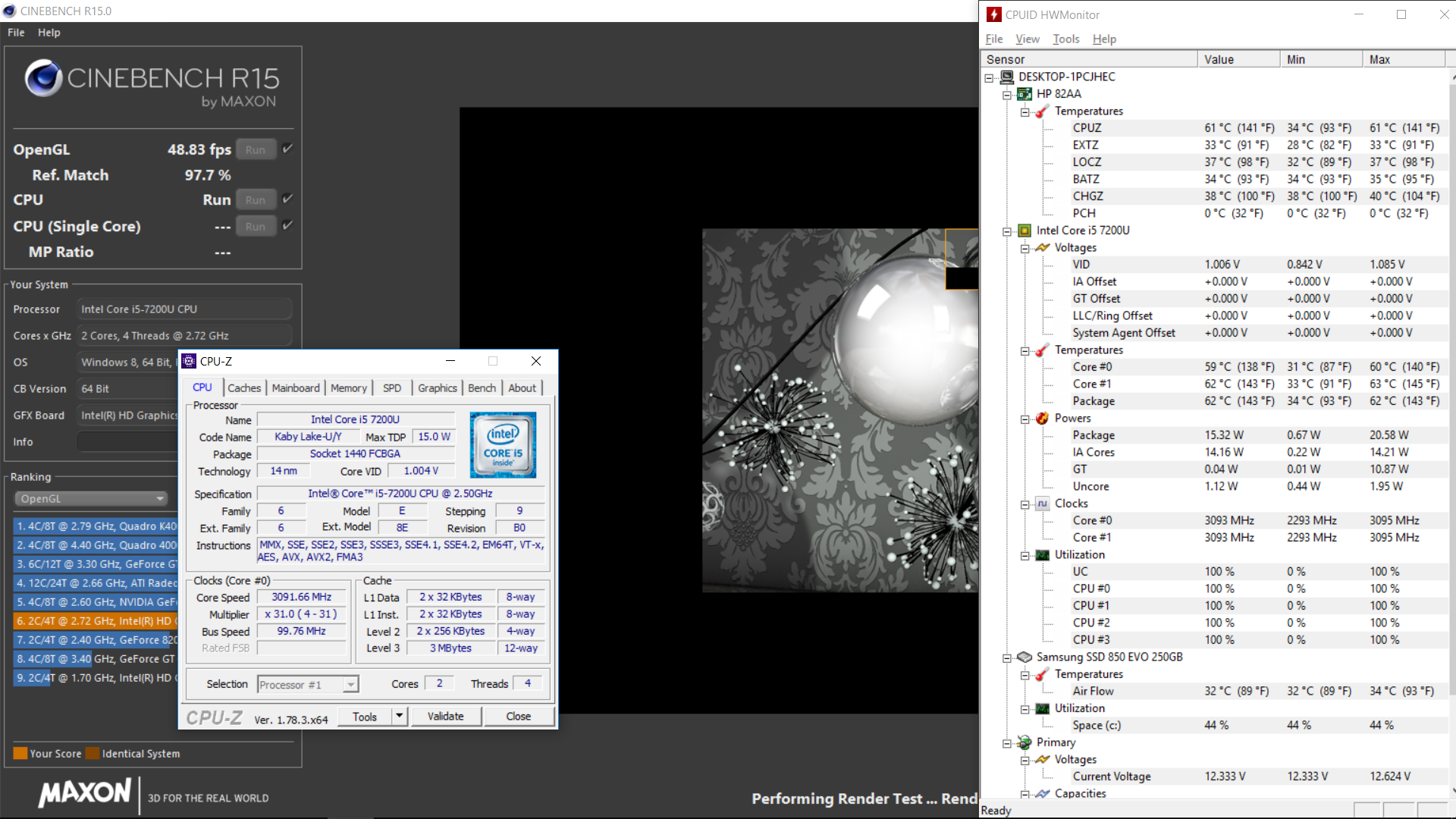
Task: Select the HP 82AA mainboard icon
Action: click(1025, 94)
